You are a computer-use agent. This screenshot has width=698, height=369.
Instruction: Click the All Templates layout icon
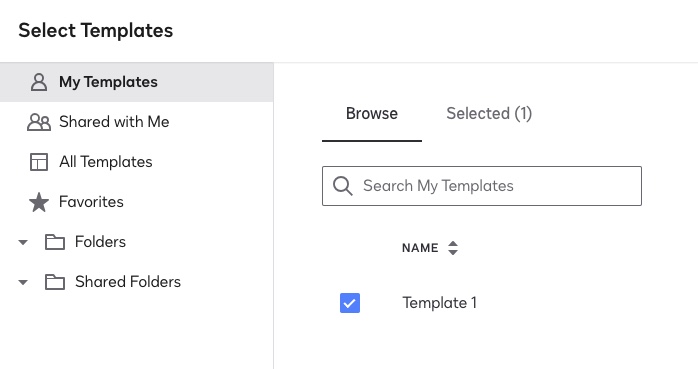click(x=39, y=162)
